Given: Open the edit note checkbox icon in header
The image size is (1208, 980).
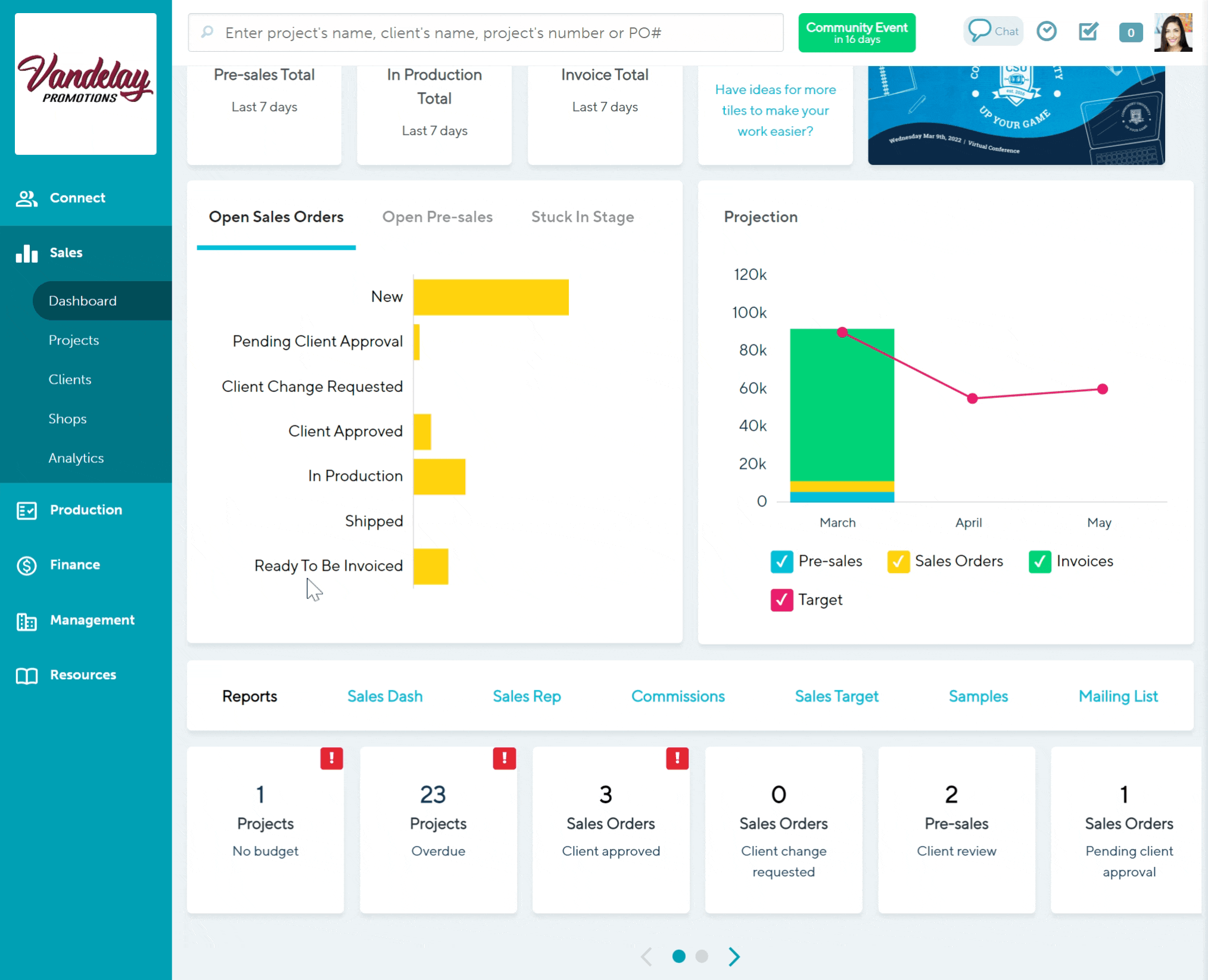Looking at the screenshot, I should [x=1089, y=31].
